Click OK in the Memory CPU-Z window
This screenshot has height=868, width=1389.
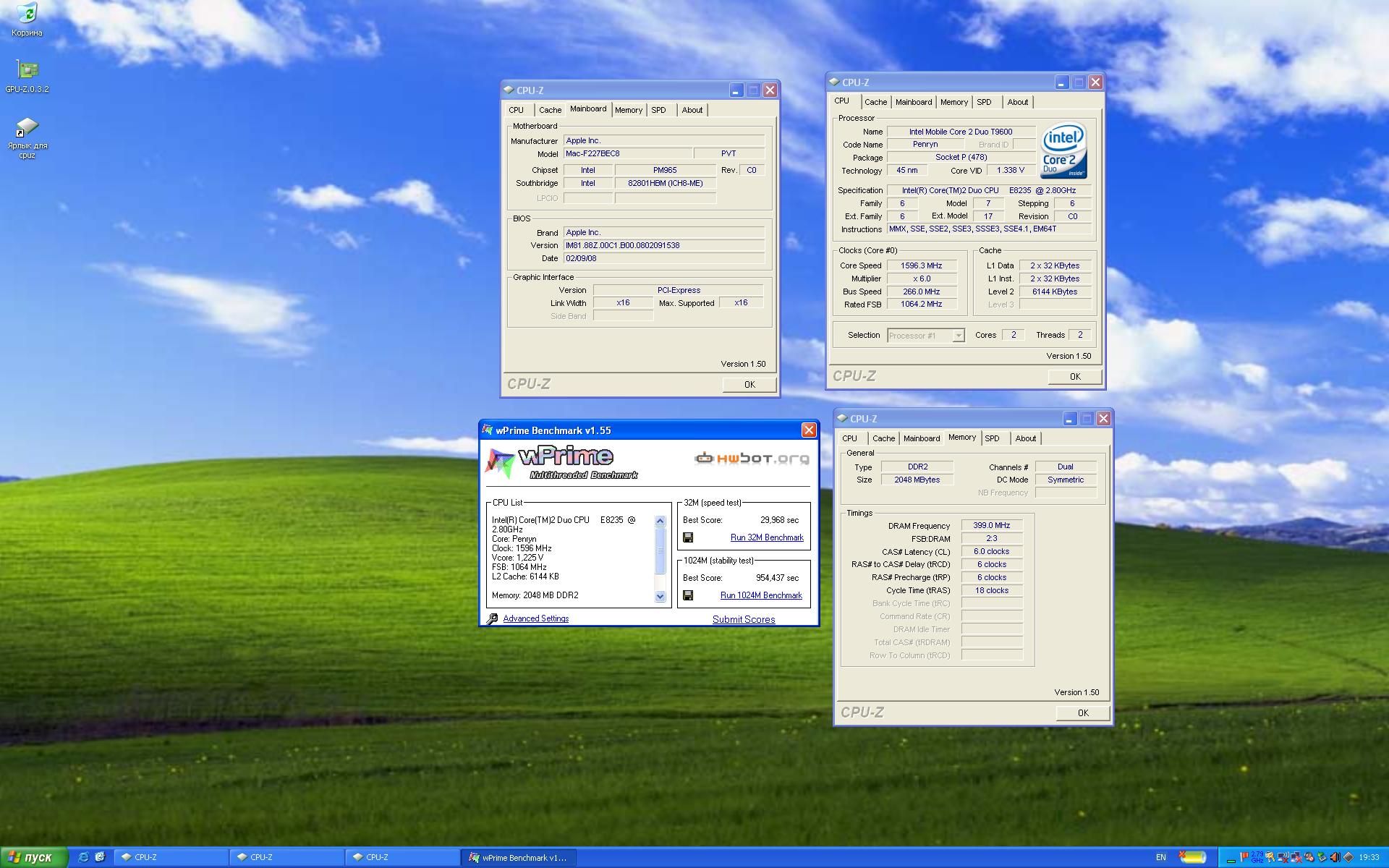coord(1083,713)
